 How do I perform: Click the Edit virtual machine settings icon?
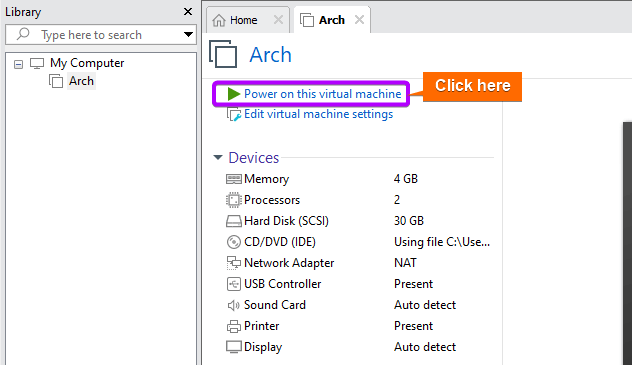[234, 114]
